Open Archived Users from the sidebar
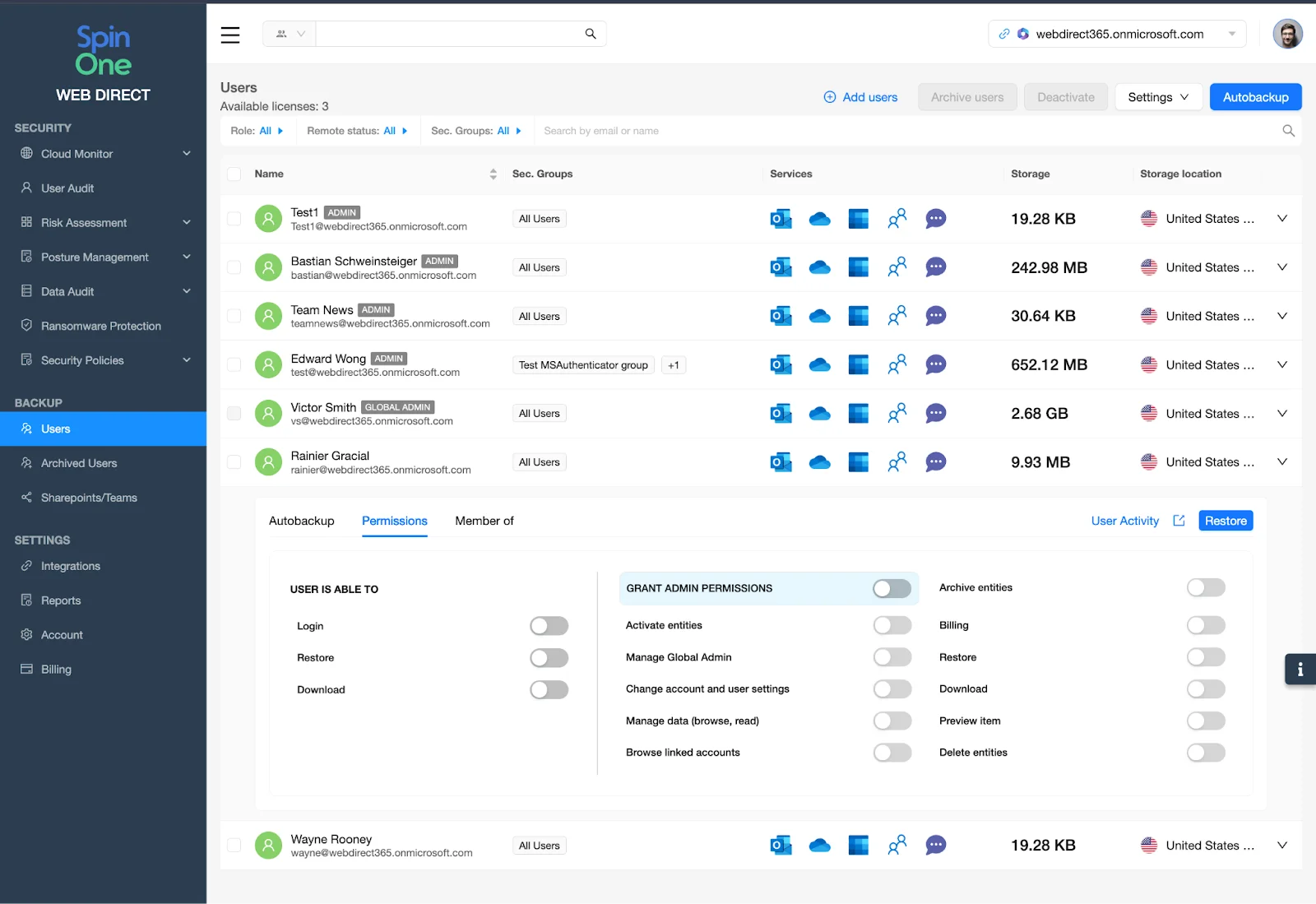The height and width of the screenshot is (904, 1316). click(x=78, y=462)
